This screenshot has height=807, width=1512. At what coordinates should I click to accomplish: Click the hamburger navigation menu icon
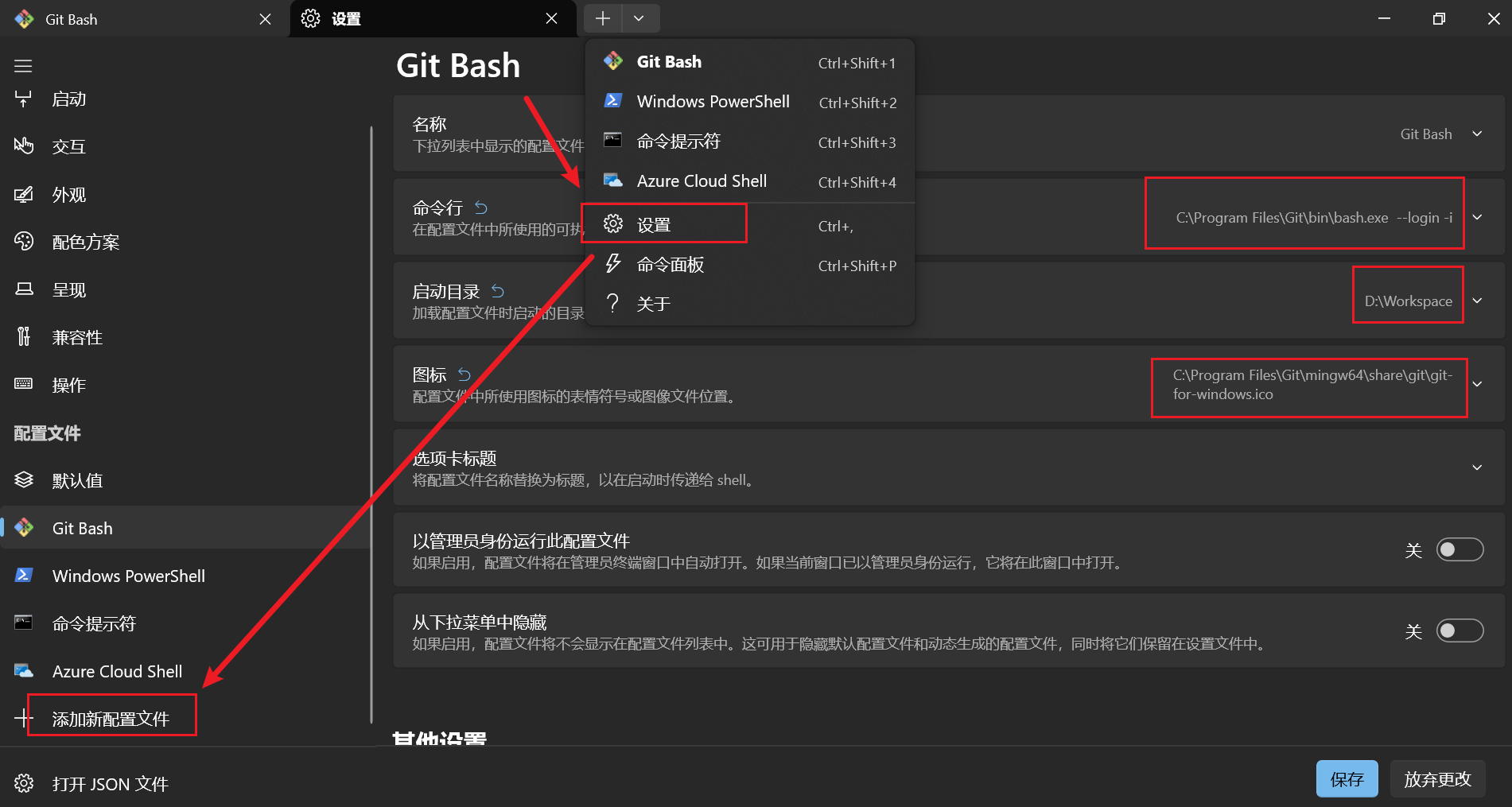click(x=23, y=66)
